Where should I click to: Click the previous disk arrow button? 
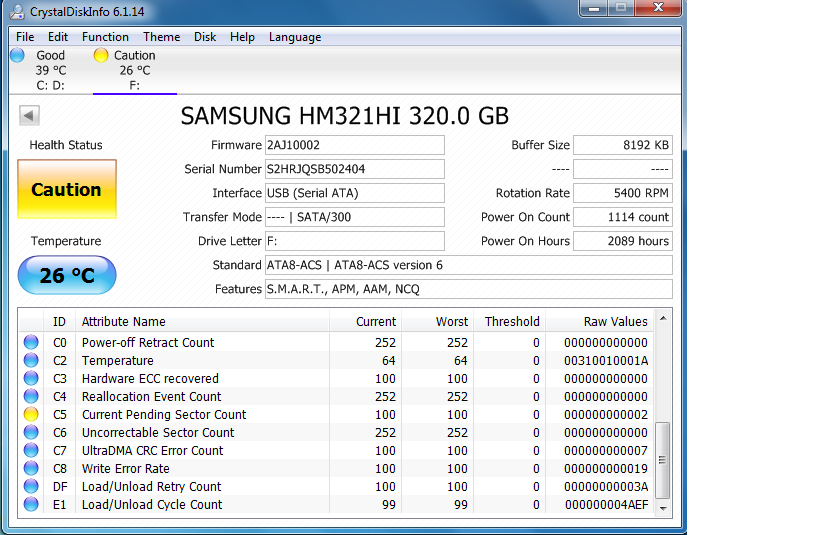29,115
